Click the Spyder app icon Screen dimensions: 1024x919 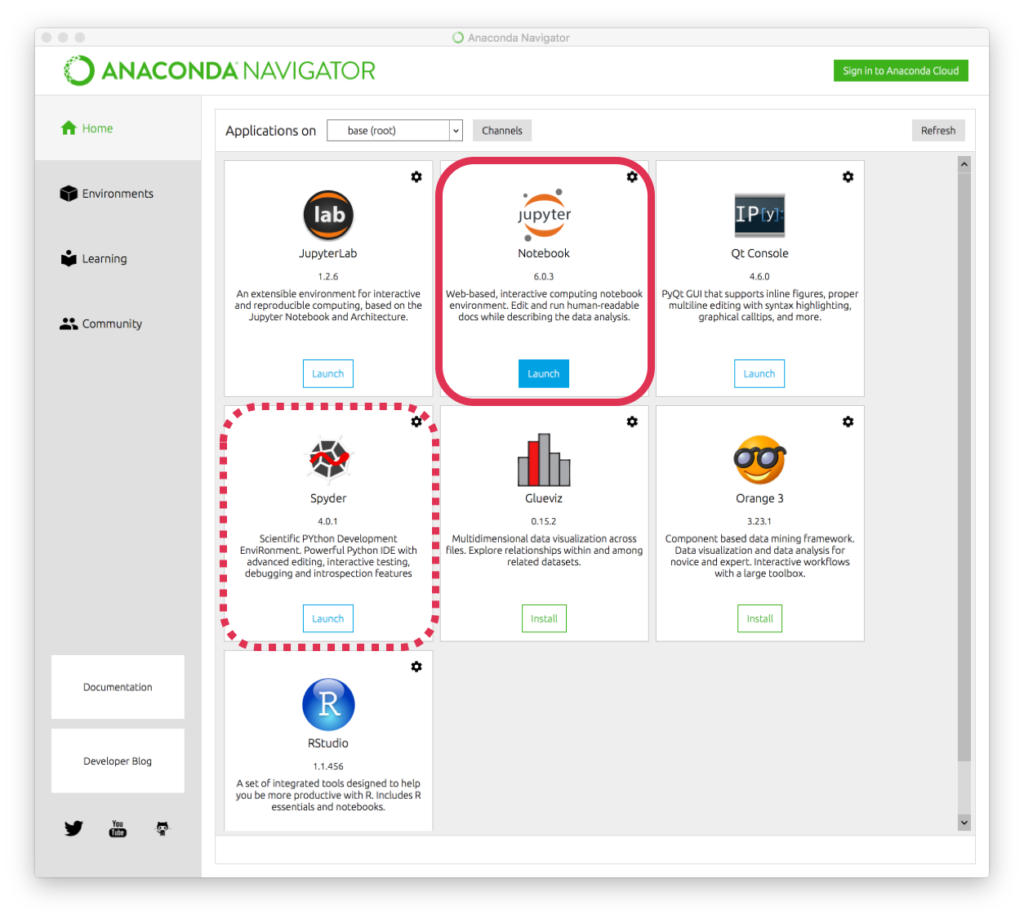(x=328, y=459)
